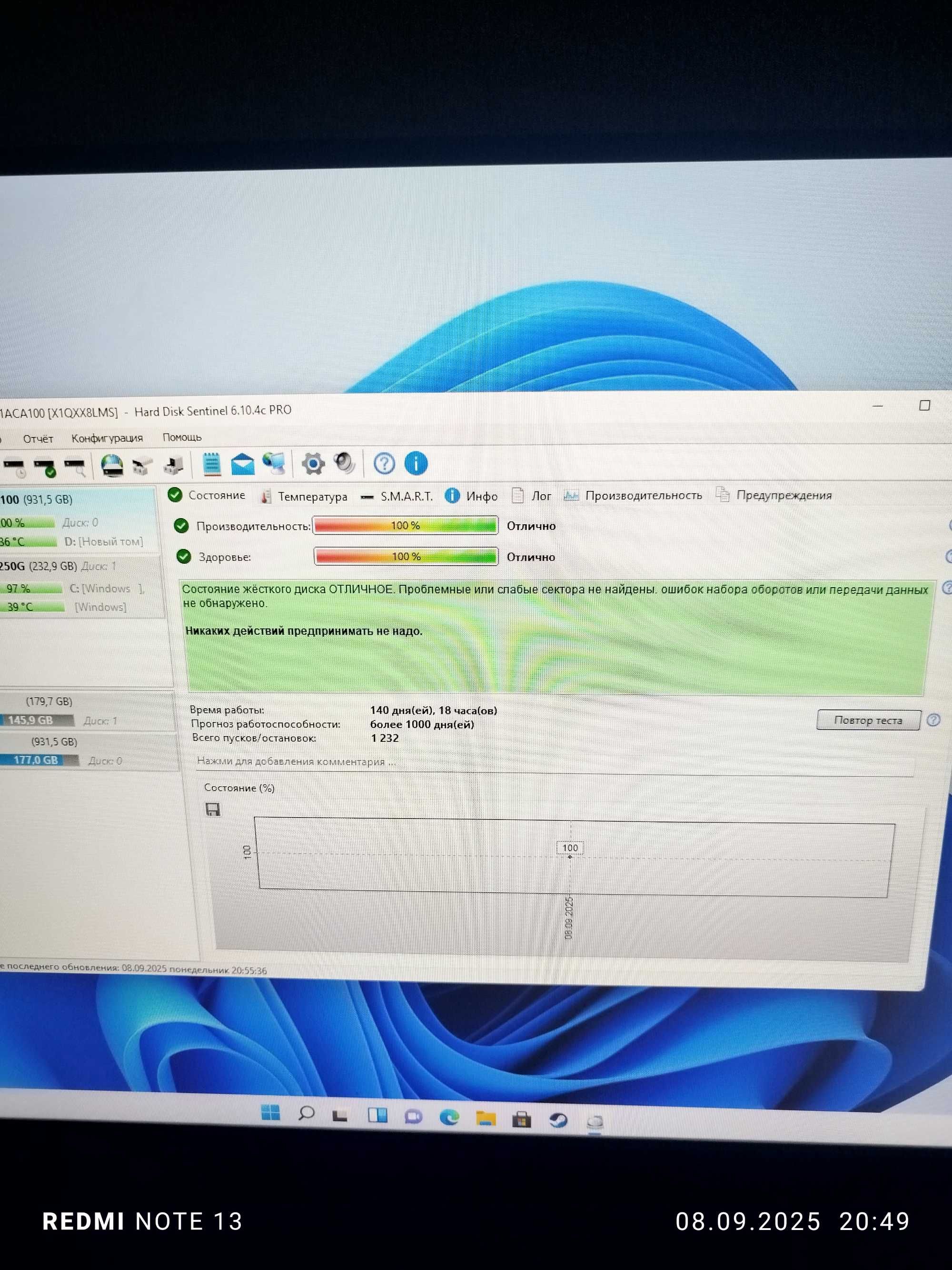Click the 'Отлично' text beside Здоровье
Viewport: 952px width, 1270px height.
[531, 557]
